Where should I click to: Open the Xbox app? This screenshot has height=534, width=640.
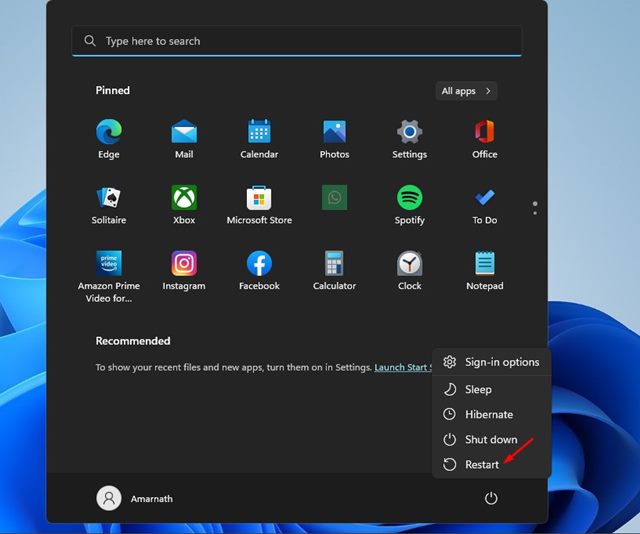tap(184, 204)
